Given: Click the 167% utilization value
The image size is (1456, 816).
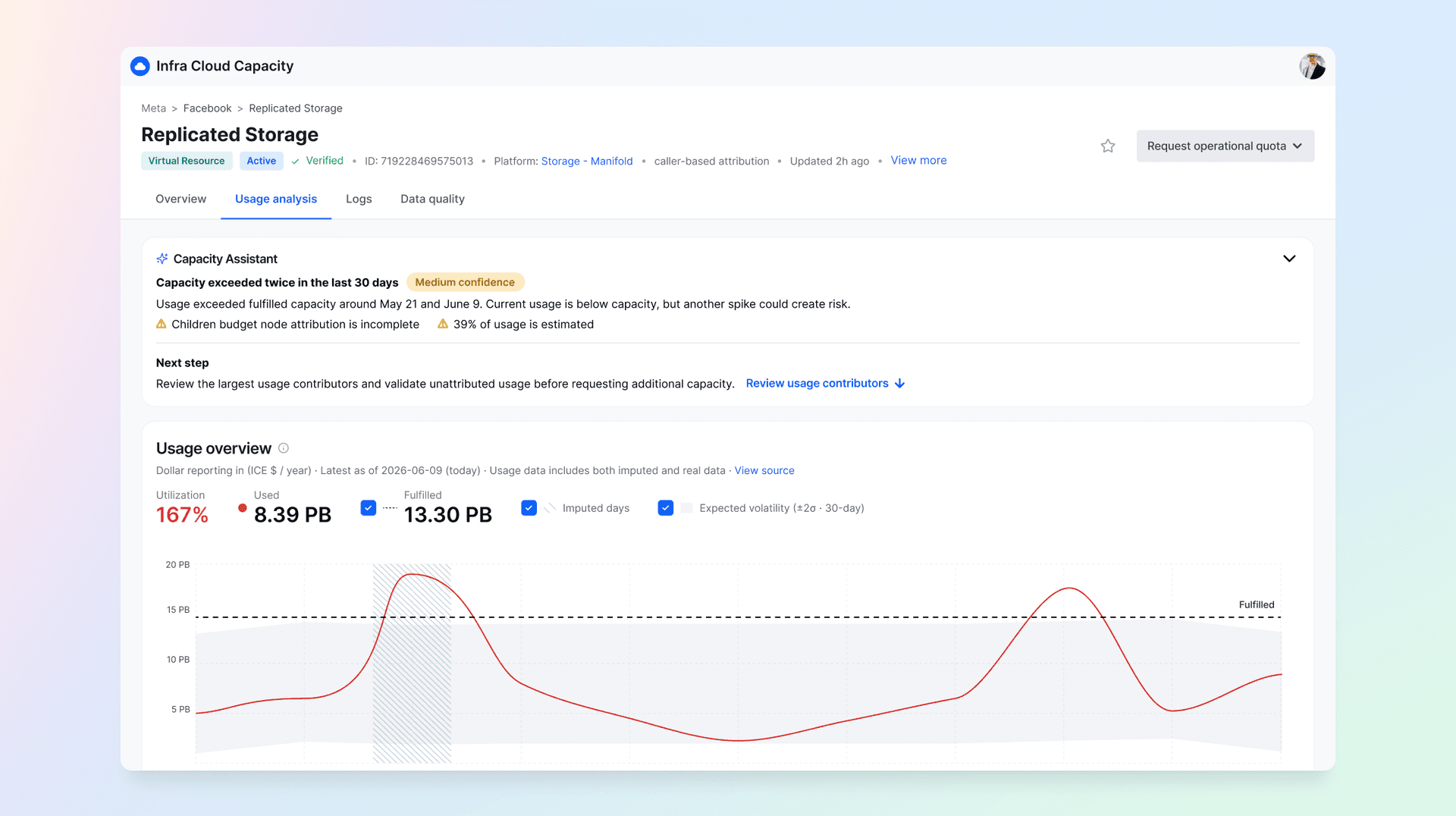Looking at the screenshot, I should (182, 515).
